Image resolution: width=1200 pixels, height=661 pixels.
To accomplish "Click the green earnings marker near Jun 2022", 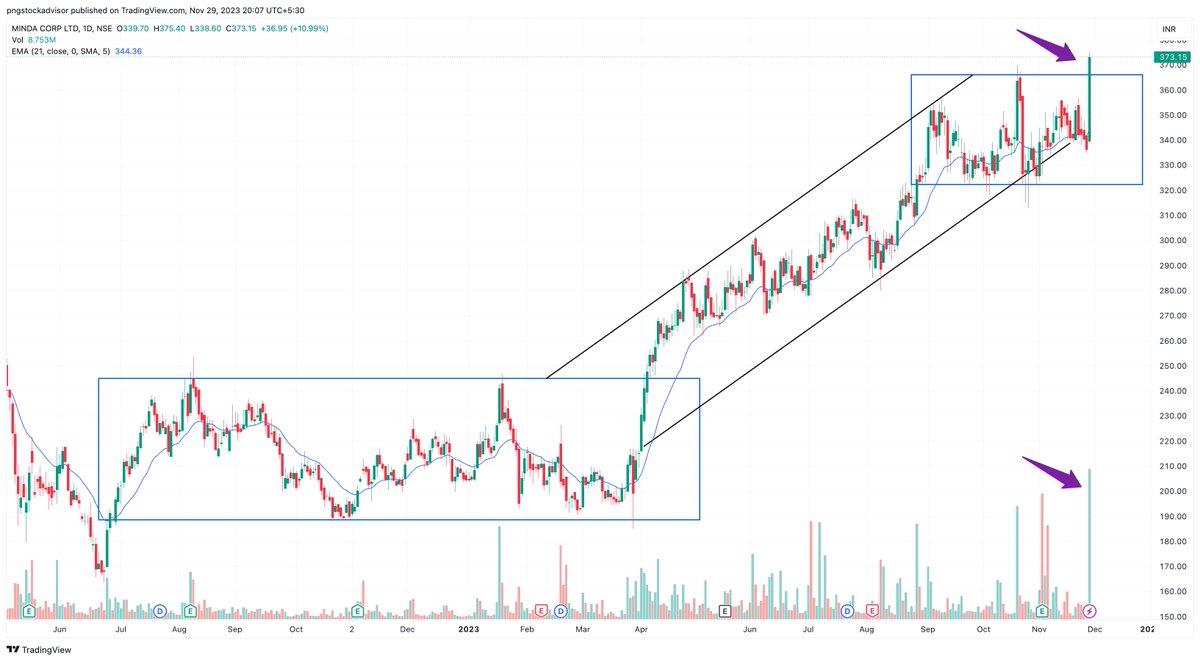I will [x=29, y=610].
